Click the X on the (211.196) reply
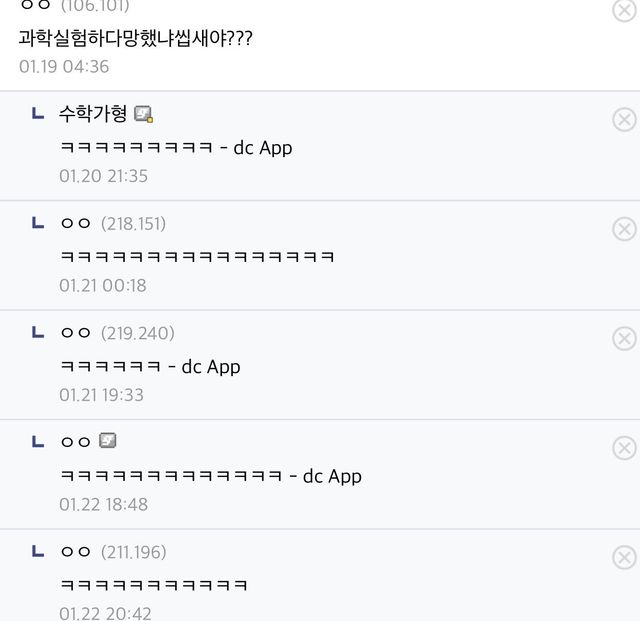 tap(623, 558)
